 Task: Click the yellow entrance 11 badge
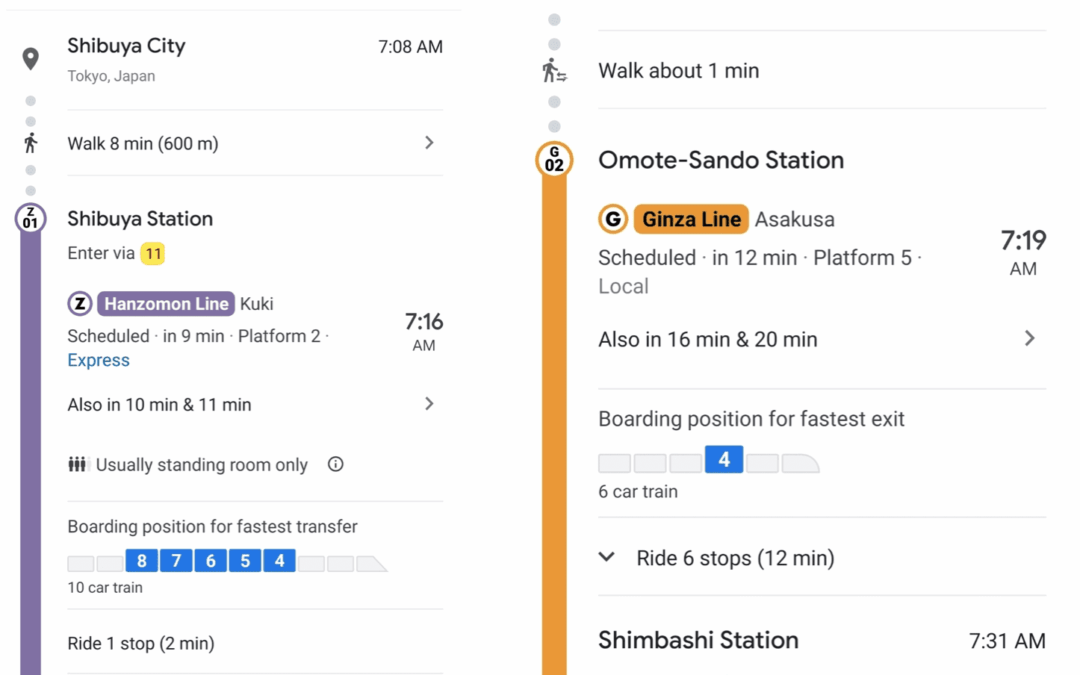click(x=153, y=253)
